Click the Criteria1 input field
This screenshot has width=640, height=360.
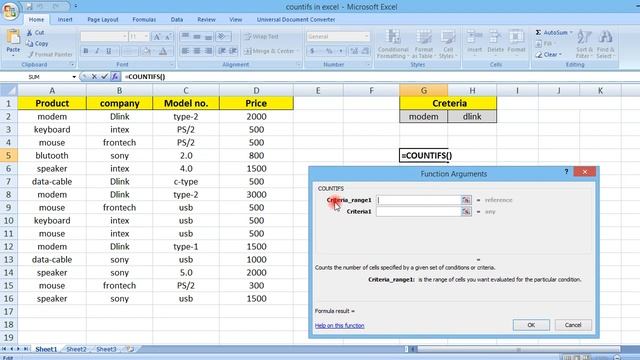click(418, 211)
